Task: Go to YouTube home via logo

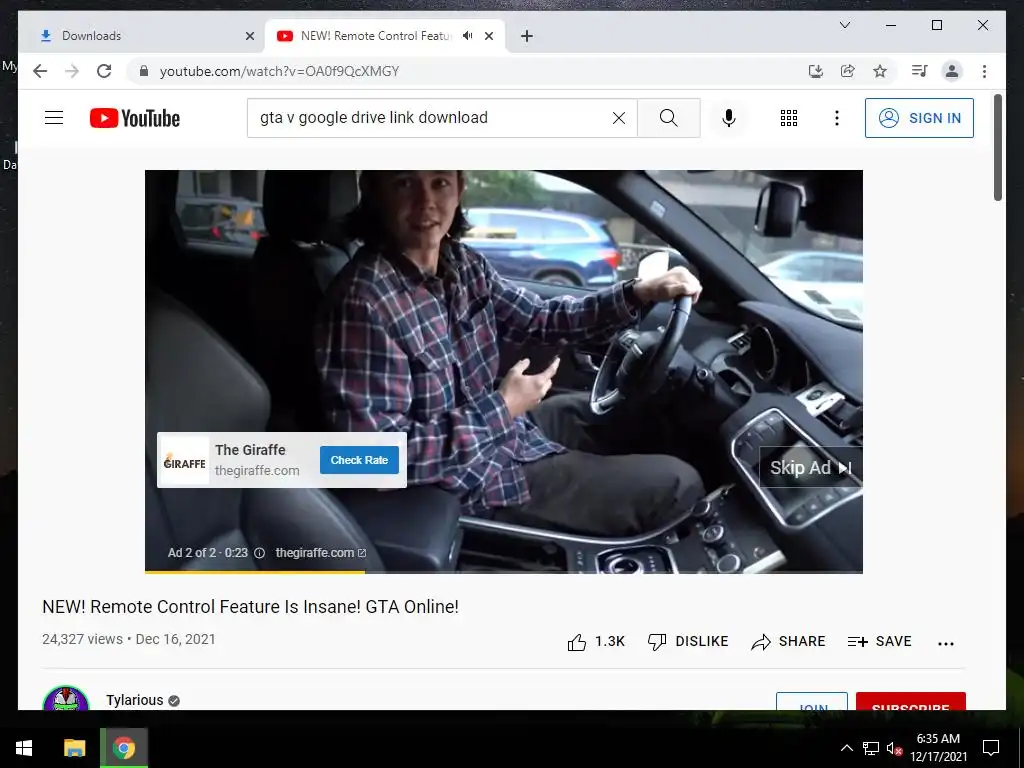Action: pyautogui.click(x=135, y=118)
